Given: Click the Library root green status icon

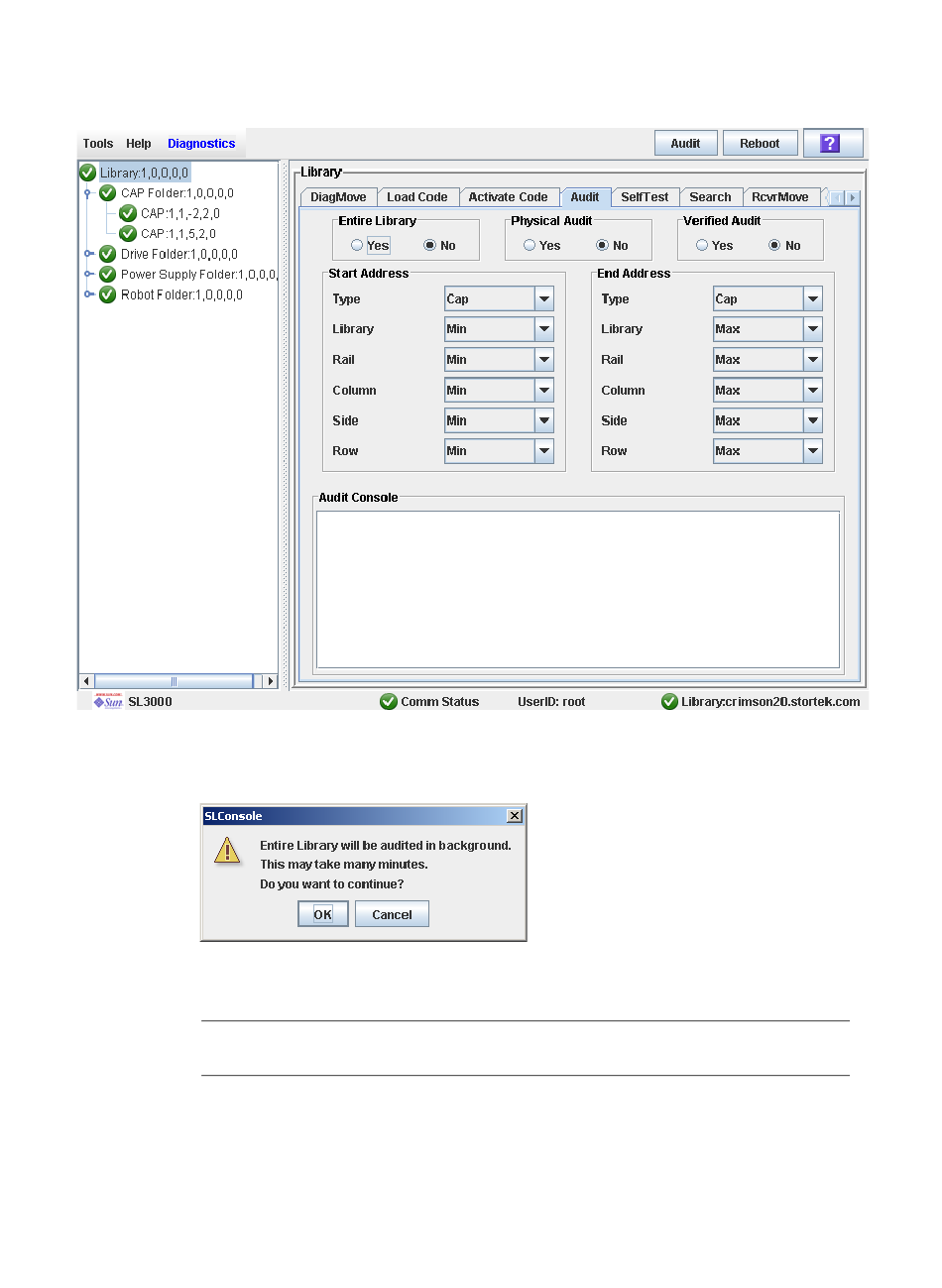Looking at the screenshot, I should (x=88, y=173).
